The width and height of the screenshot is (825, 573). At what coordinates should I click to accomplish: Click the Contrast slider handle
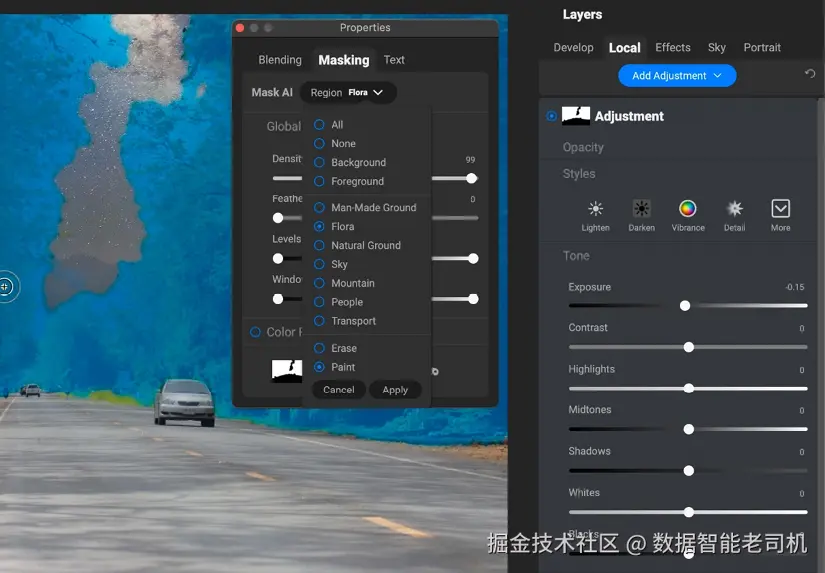[x=688, y=347]
